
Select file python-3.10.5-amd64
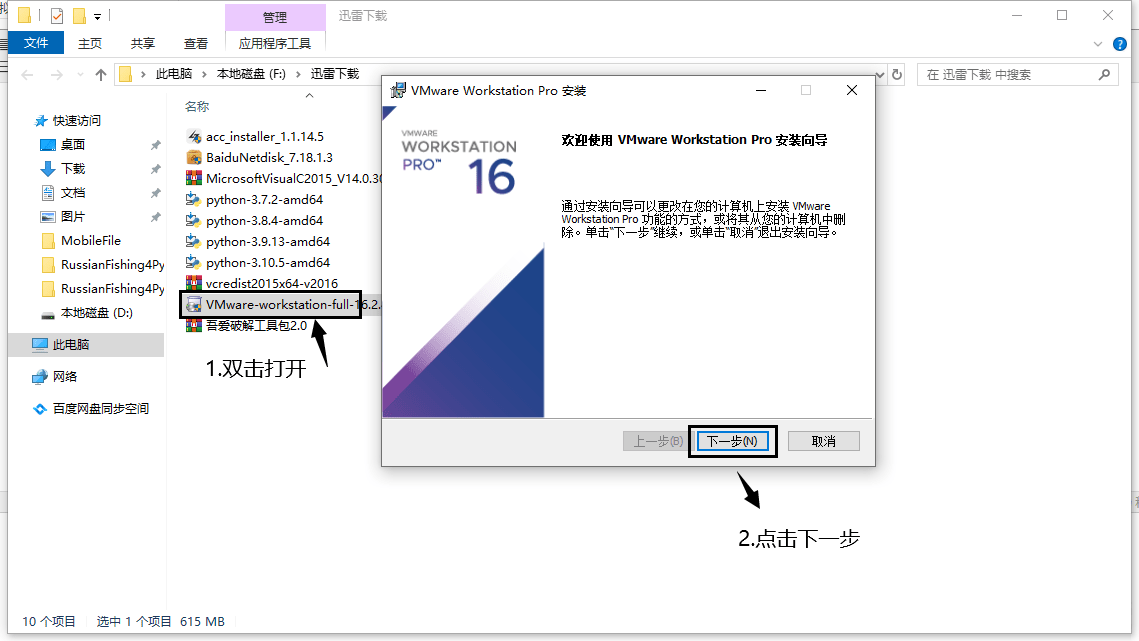[267, 263]
